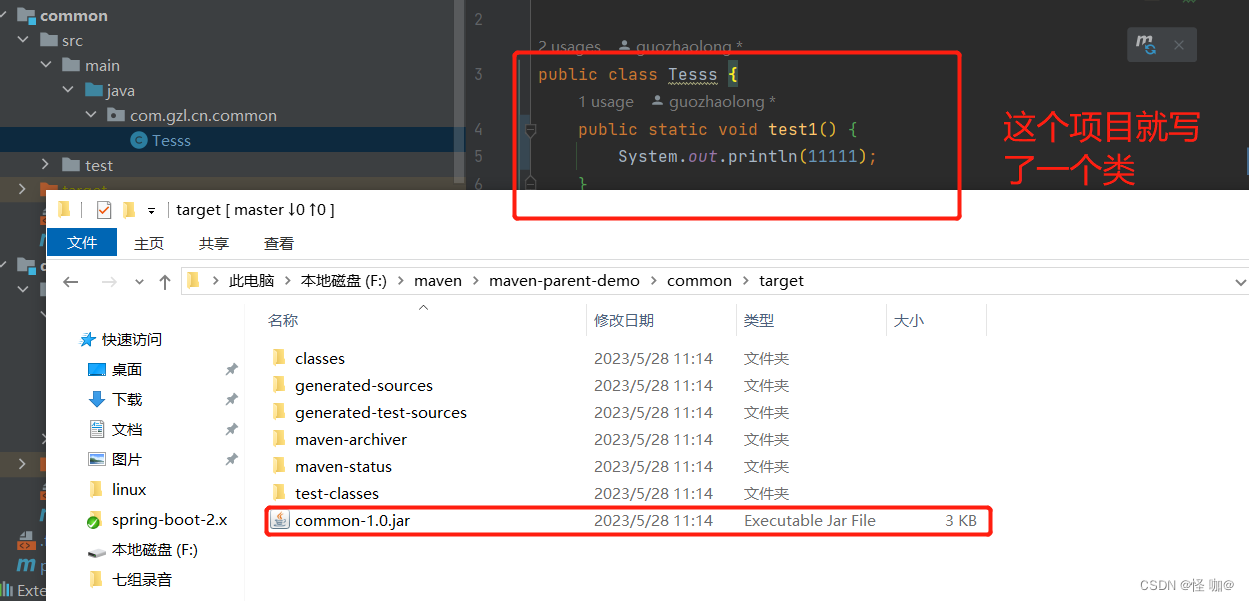This screenshot has width=1249, height=601.
Task: Collapse the src folder in project tree
Action: (x=24, y=41)
